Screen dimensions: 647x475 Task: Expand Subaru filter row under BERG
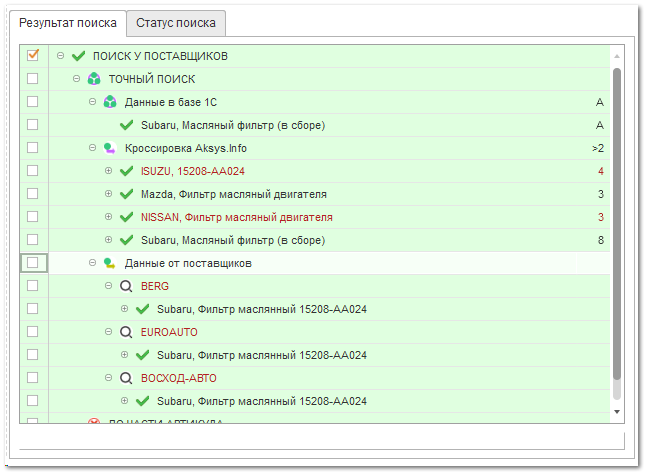pos(125,309)
